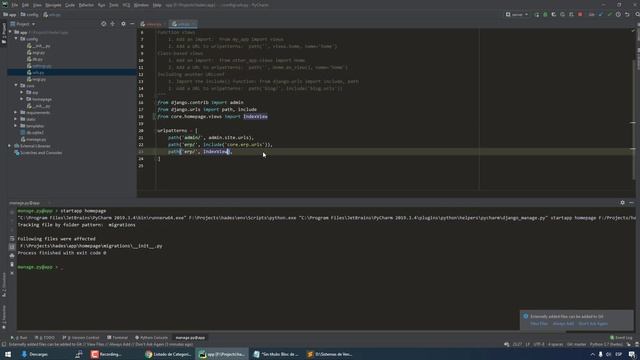Expand the homepage folder

pyautogui.click(x=22, y=99)
